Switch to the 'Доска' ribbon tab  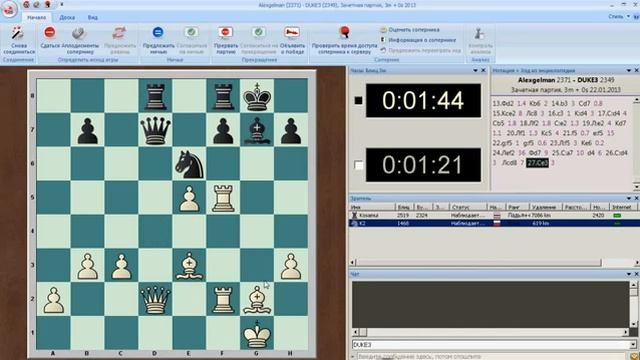pyautogui.click(x=67, y=18)
